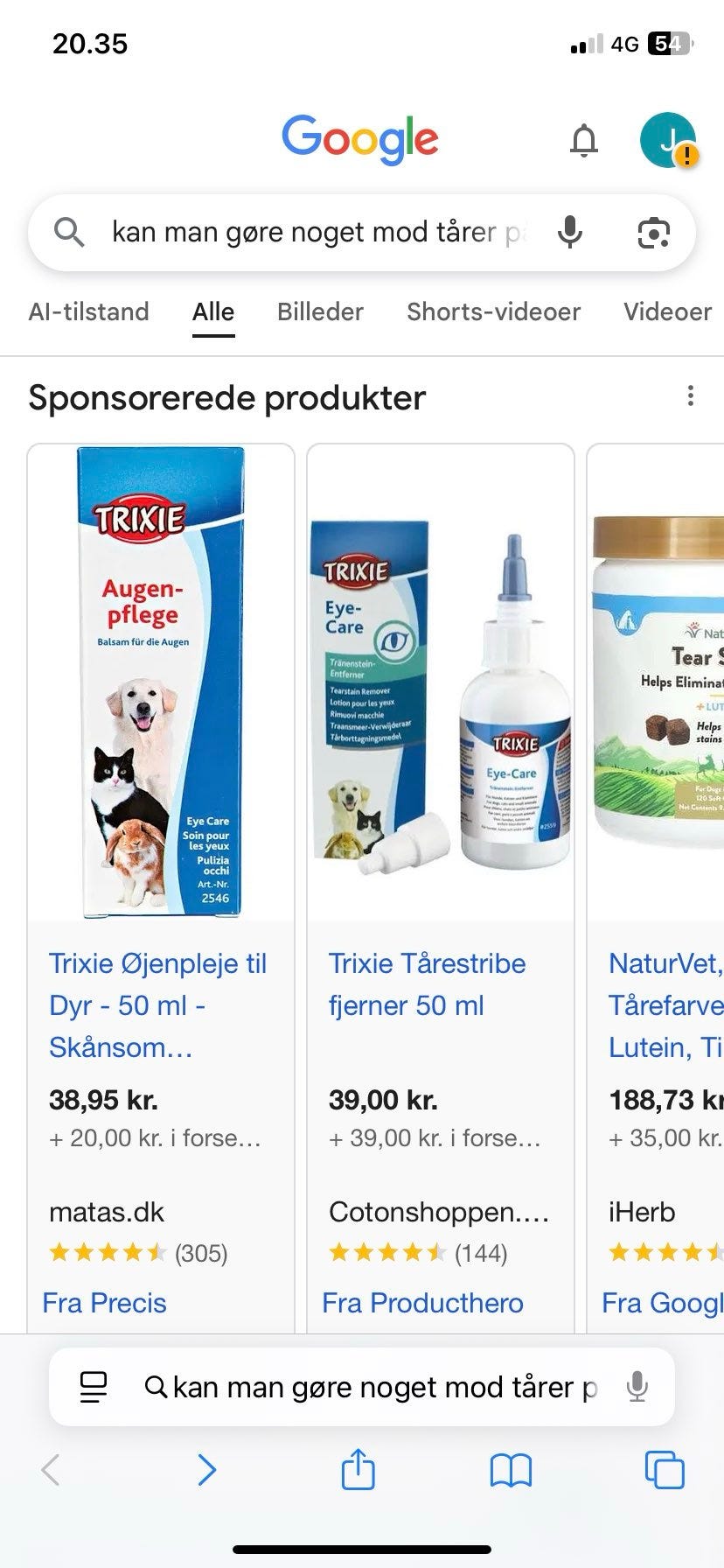
Task: Start voice search with microphone in Google bar
Action: (570, 232)
